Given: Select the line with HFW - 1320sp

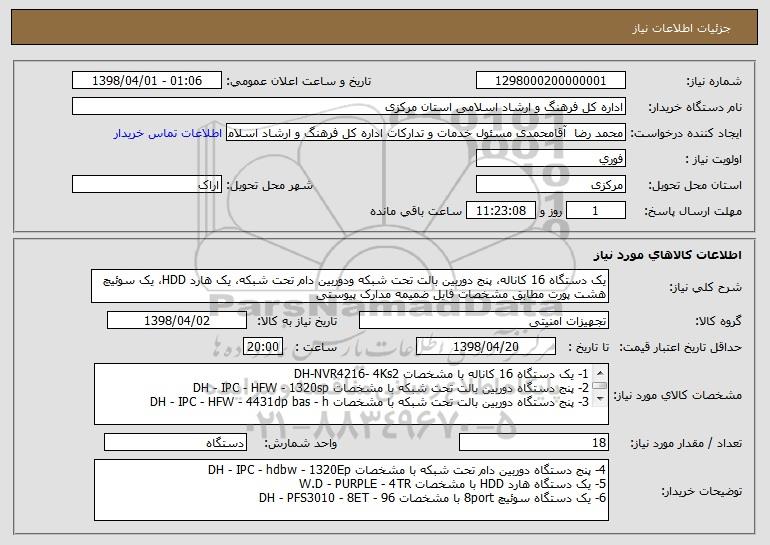Looking at the screenshot, I should 391,387.
